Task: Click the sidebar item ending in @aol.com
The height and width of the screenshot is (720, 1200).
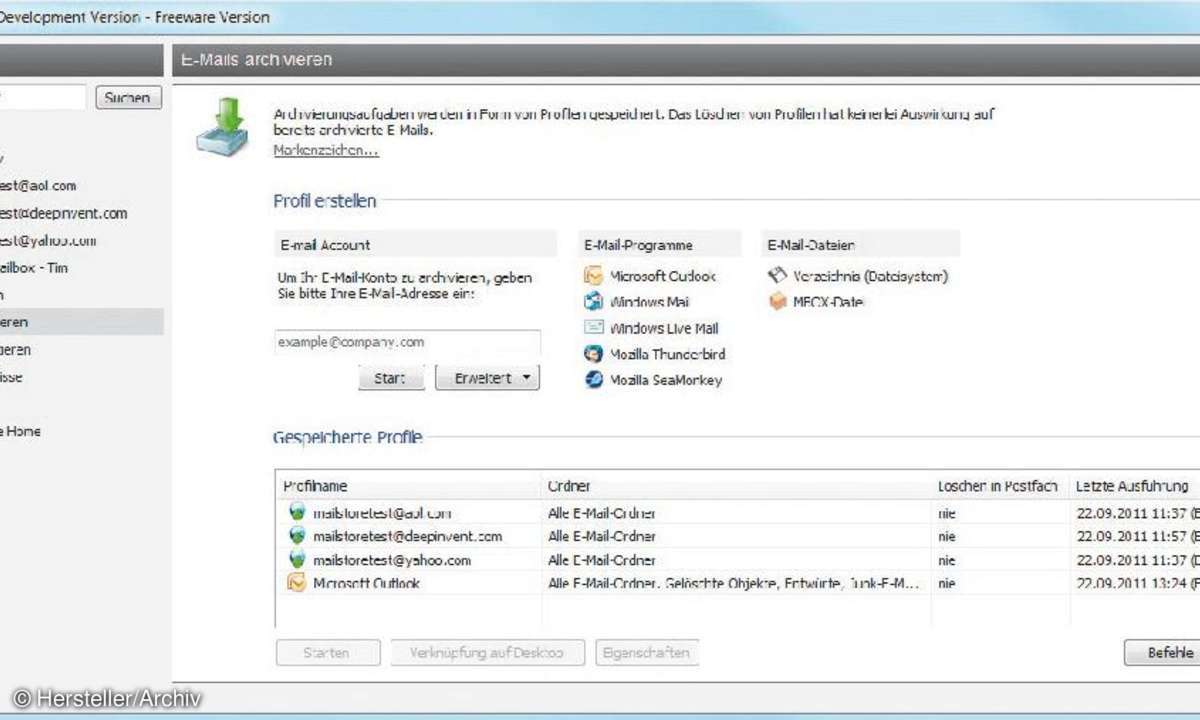Action: tap(38, 186)
